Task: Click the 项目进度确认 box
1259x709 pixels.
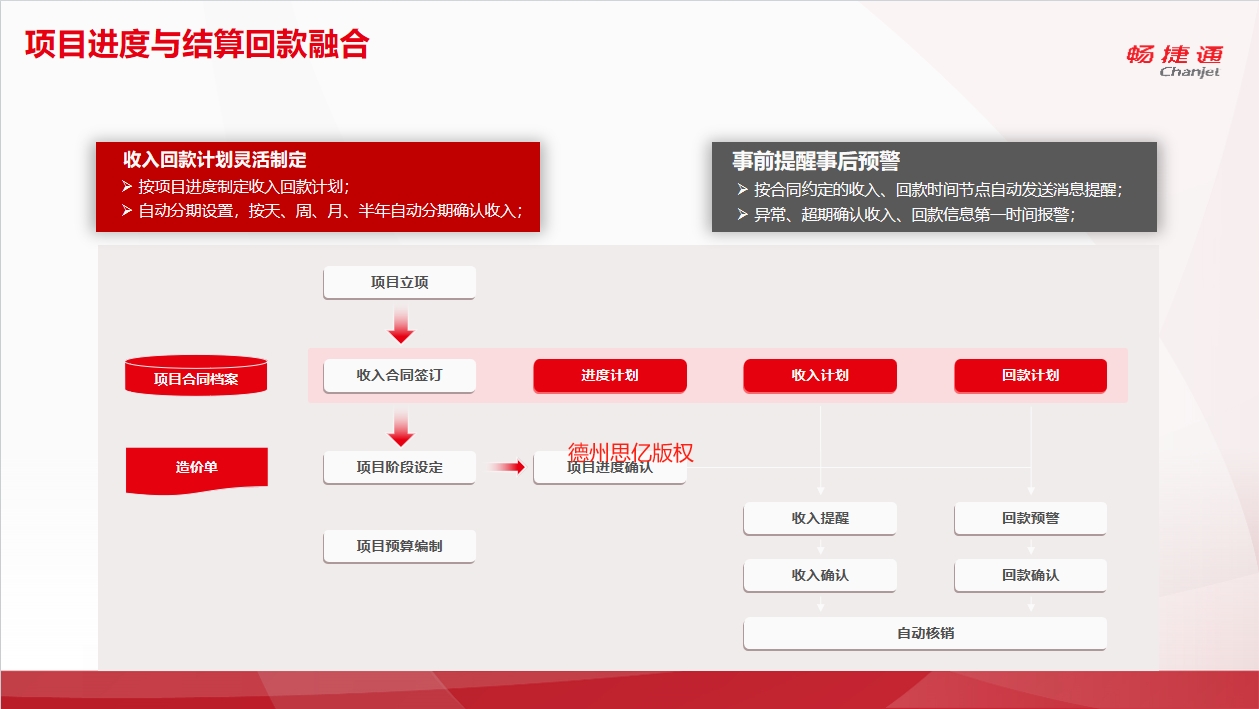Action: point(610,468)
